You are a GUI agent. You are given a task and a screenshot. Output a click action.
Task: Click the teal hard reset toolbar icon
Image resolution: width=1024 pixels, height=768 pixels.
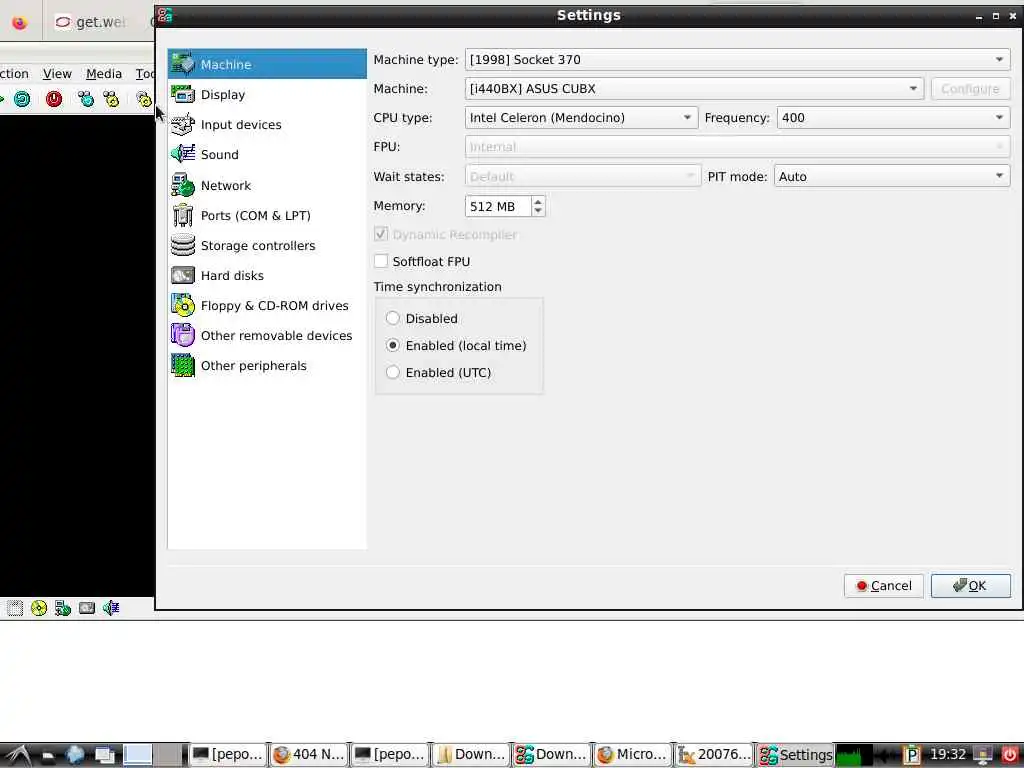coord(22,99)
